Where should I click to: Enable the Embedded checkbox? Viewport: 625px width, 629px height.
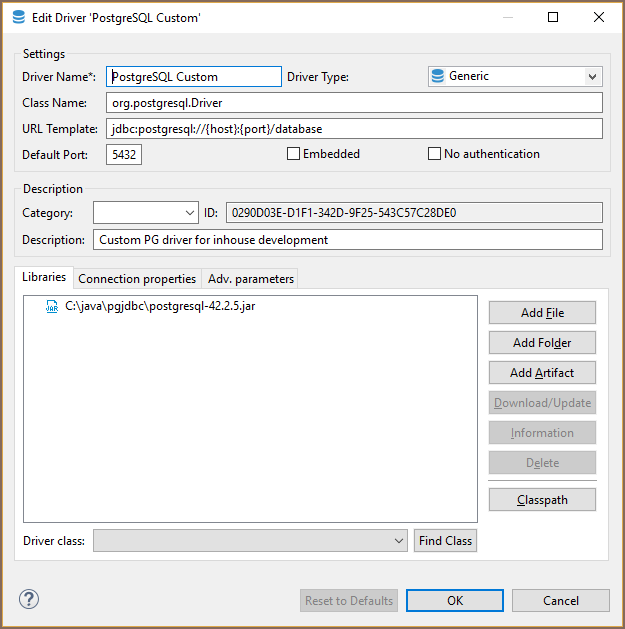pyautogui.click(x=294, y=154)
